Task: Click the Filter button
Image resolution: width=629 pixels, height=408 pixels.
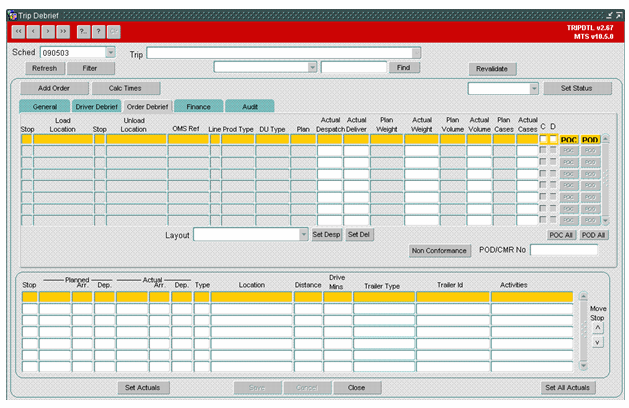Action: tap(90, 68)
